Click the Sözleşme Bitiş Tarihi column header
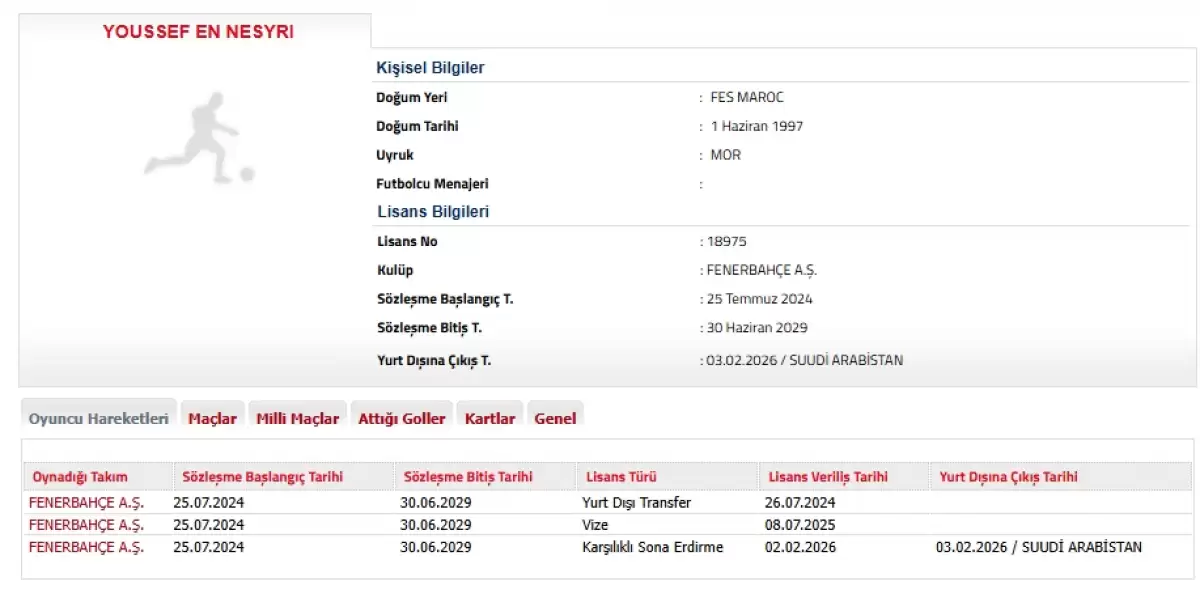The image size is (1200, 615). (x=468, y=477)
